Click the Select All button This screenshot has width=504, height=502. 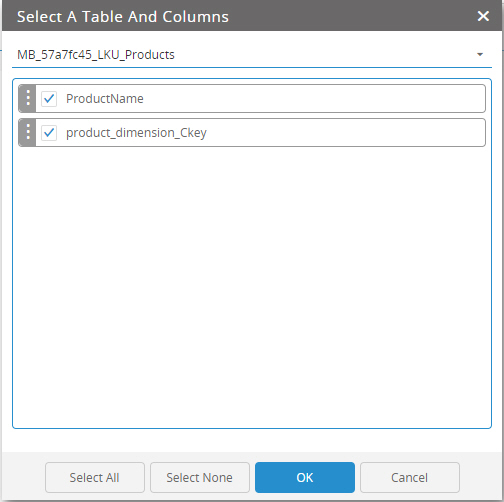tap(95, 477)
